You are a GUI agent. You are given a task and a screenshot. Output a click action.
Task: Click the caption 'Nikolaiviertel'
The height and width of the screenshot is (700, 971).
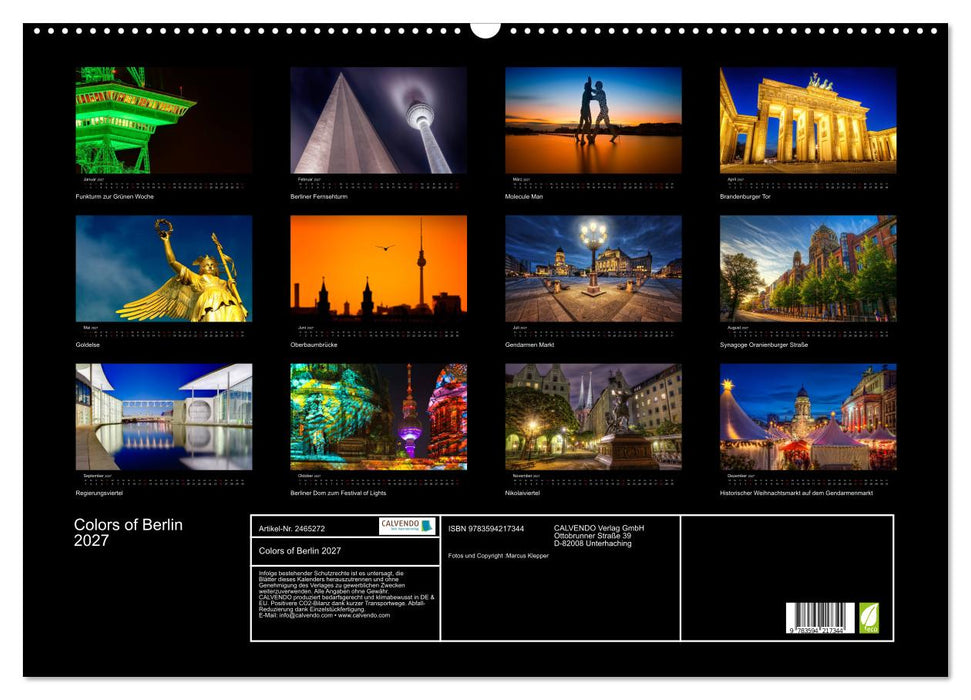click(523, 493)
